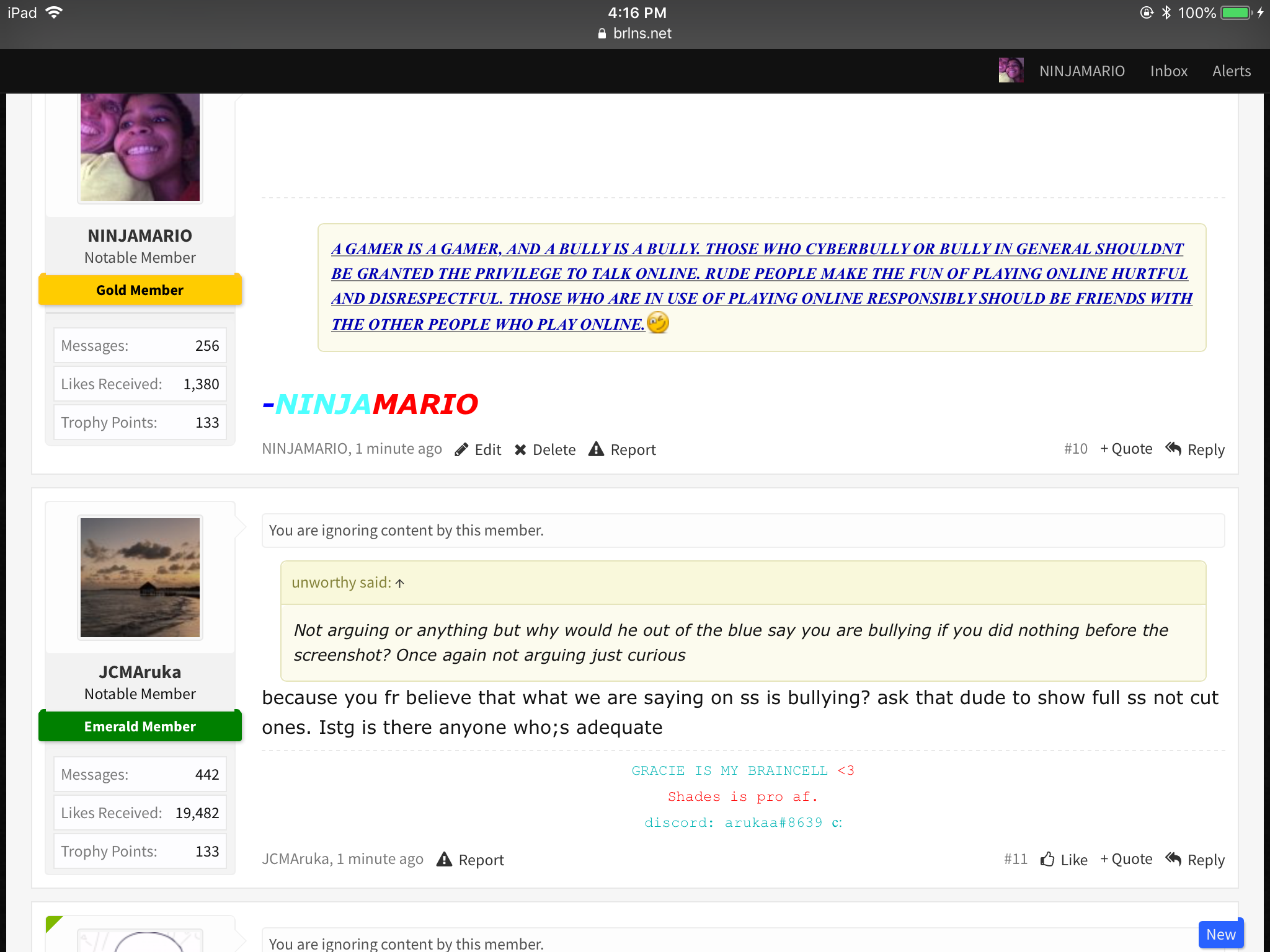Reveal the ignored content at the page bottom

pyautogui.click(x=743, y=941)
